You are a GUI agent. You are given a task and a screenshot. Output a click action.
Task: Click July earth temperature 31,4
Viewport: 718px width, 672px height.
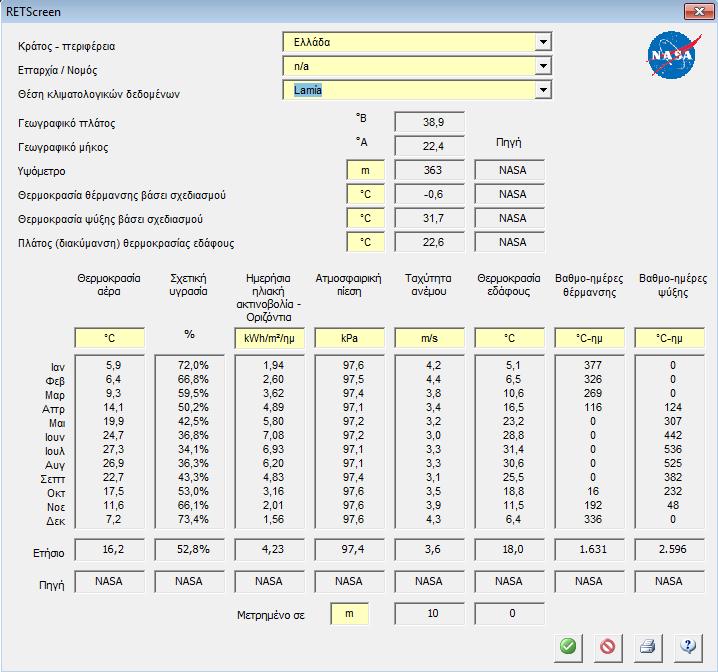(513, 449)
